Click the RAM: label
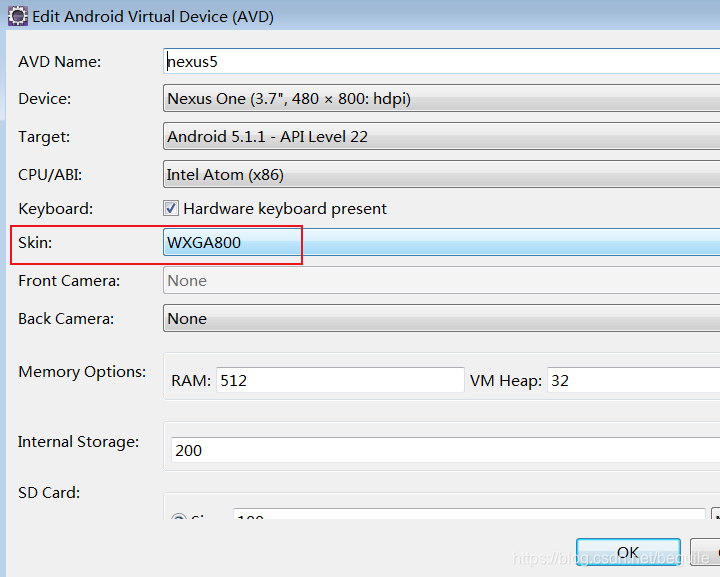This screenshot has height=577, width=720. (x=191, y=381)
